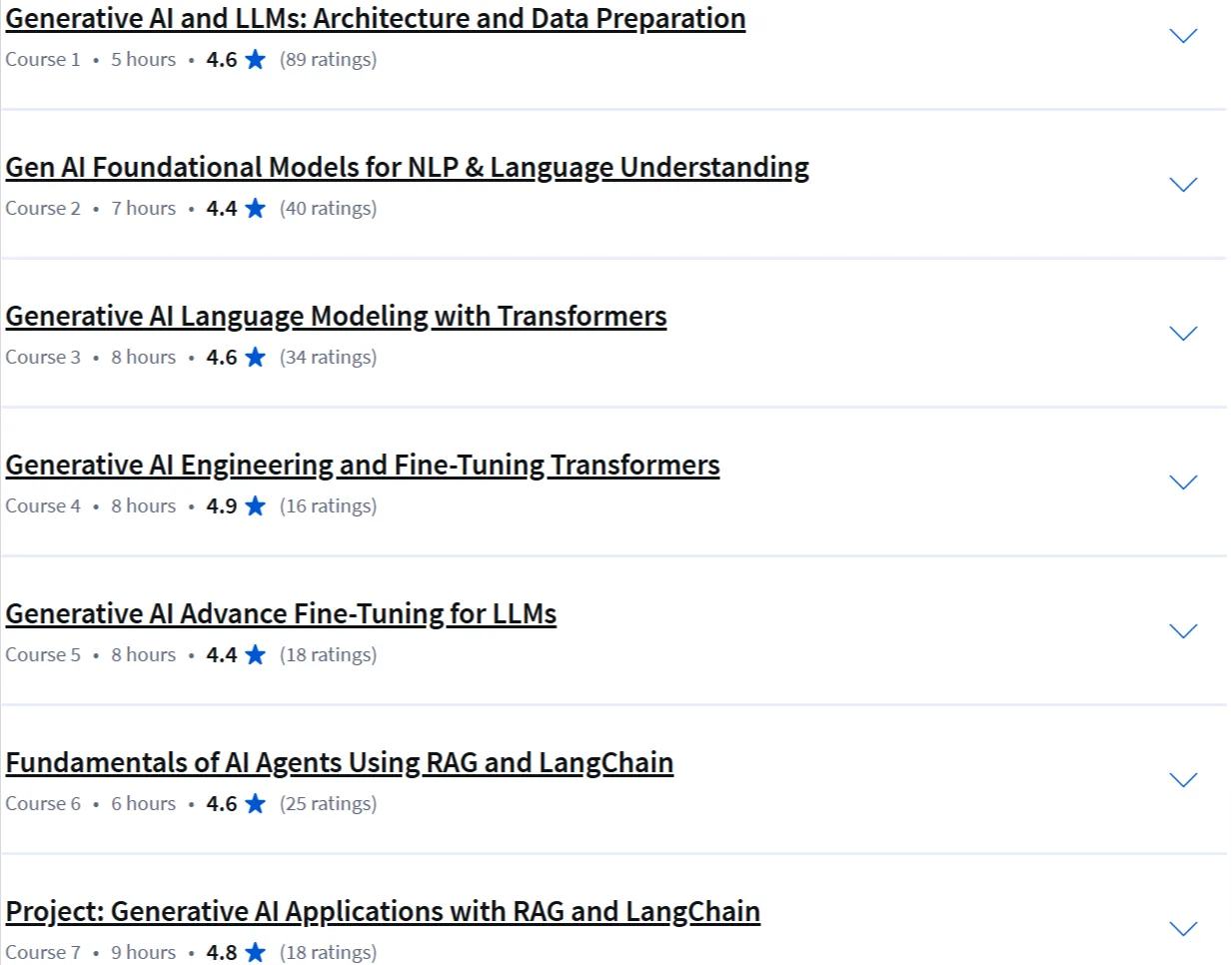This screenshot has width=1232, height=965.
Task: Open Generative AI Language Modeling with Transformers
Action: [336, 317]
